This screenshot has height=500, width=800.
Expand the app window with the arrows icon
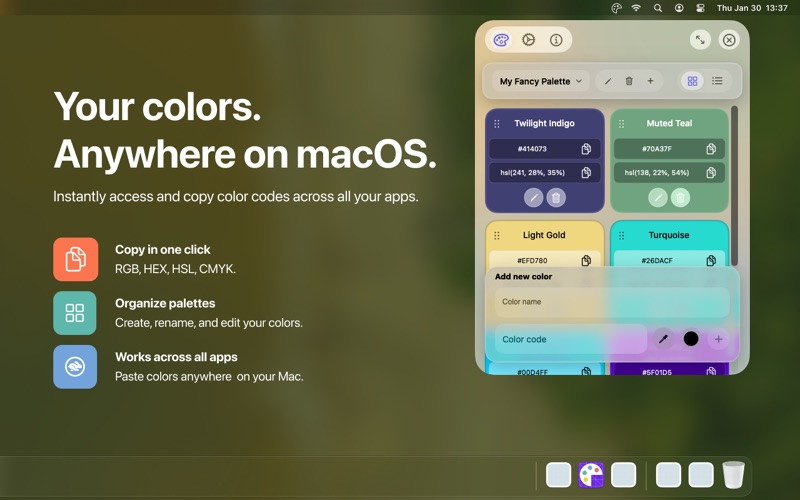(x=700, y=40)
